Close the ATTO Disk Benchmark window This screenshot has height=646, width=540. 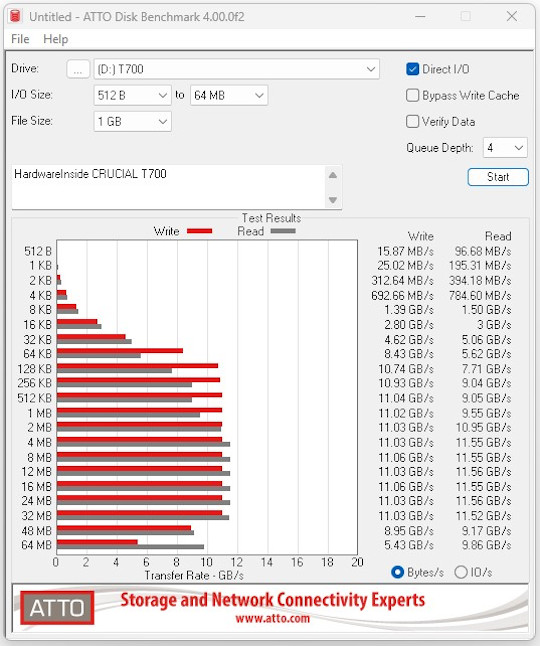pos(512,16)
